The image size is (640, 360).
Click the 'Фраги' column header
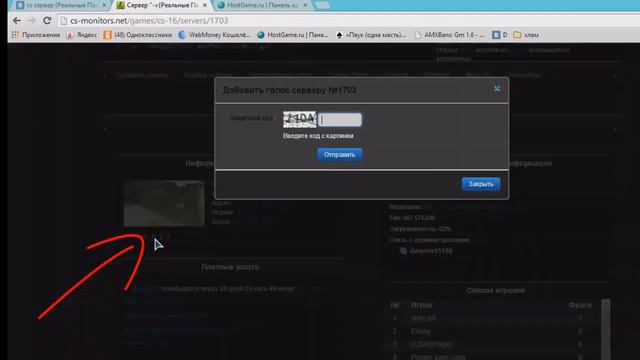pos(580,305)
